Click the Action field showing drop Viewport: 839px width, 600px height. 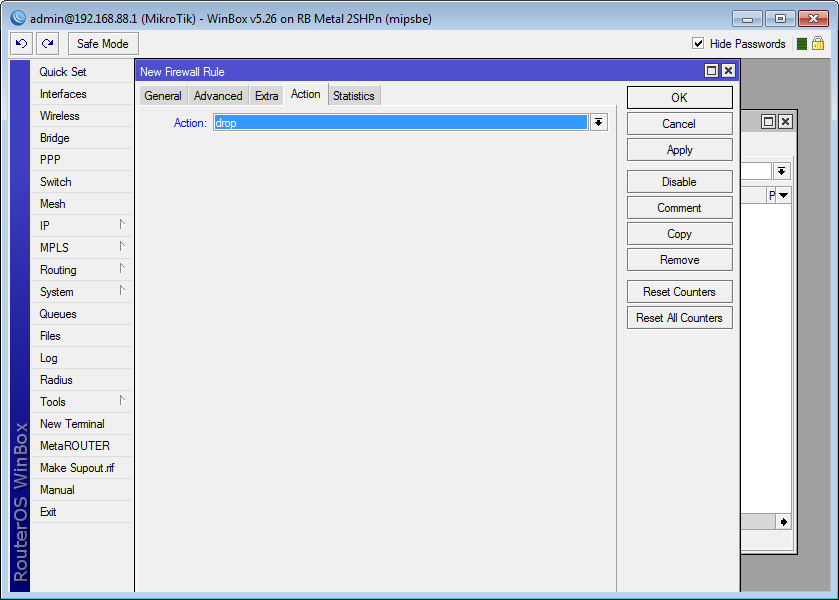point(400,123)
